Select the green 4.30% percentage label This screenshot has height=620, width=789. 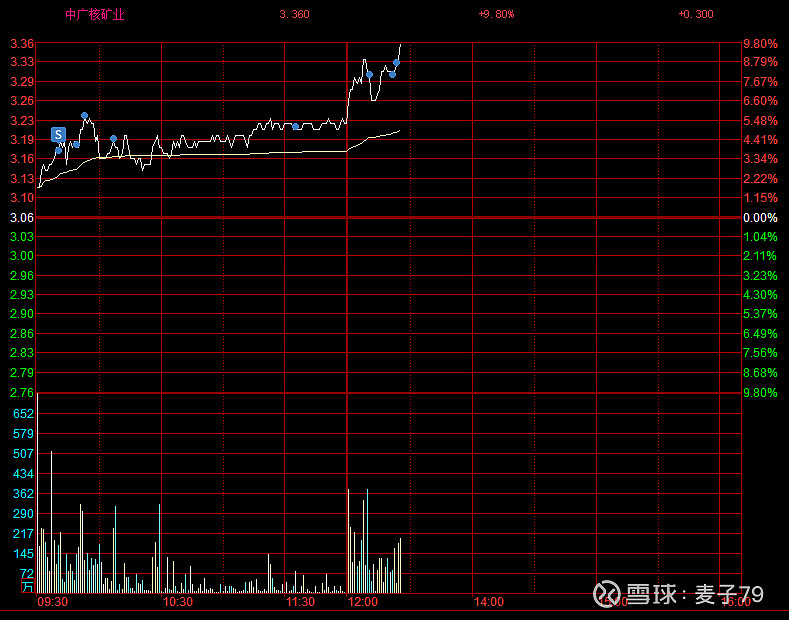coord(760,294)
